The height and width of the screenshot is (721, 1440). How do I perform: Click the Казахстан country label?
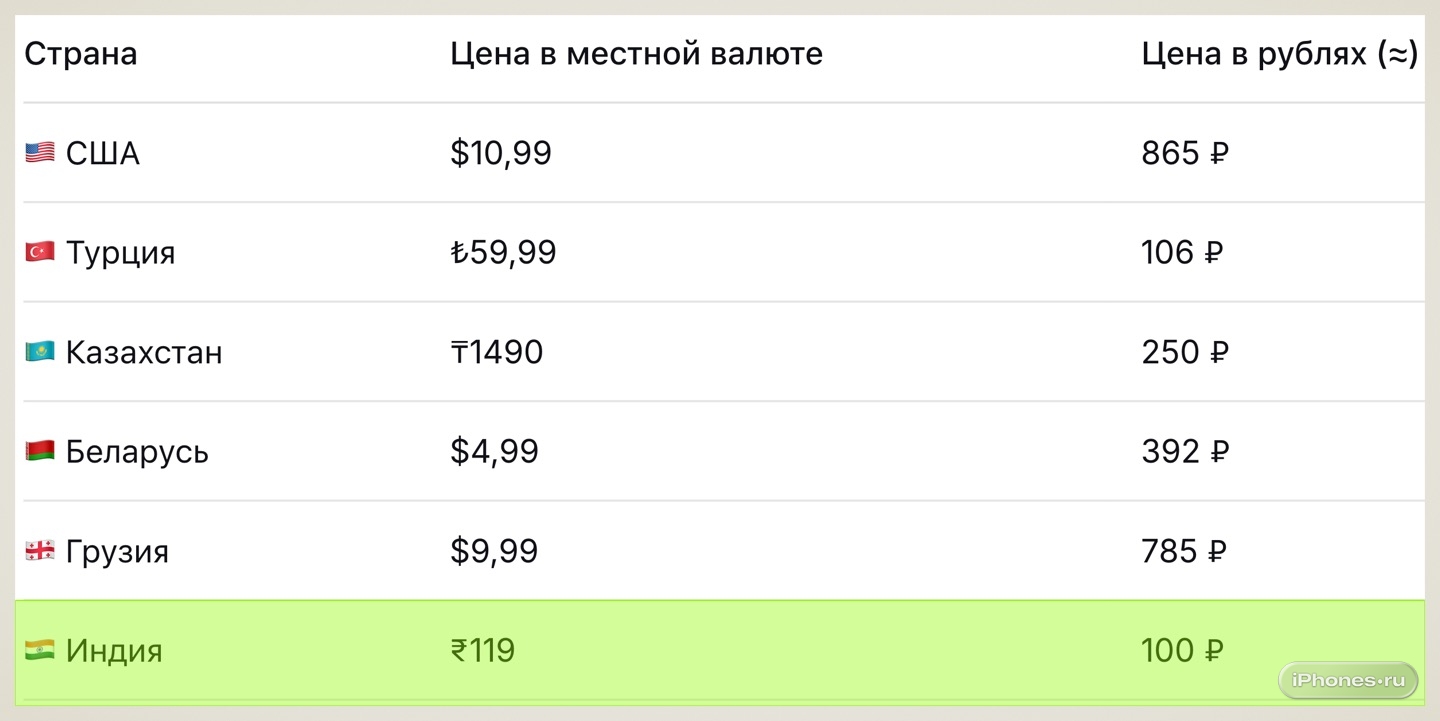(x=144, y=352)
